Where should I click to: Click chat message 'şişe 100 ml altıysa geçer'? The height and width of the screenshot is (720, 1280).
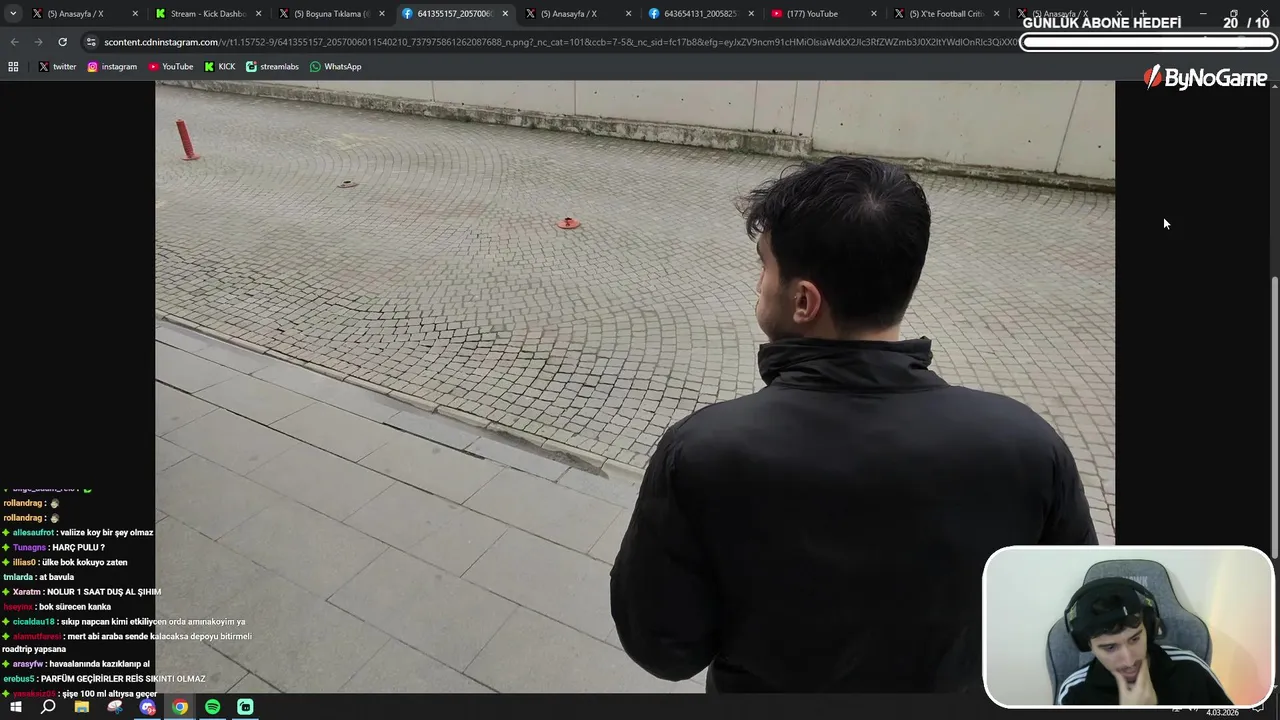tap(109, 694)
